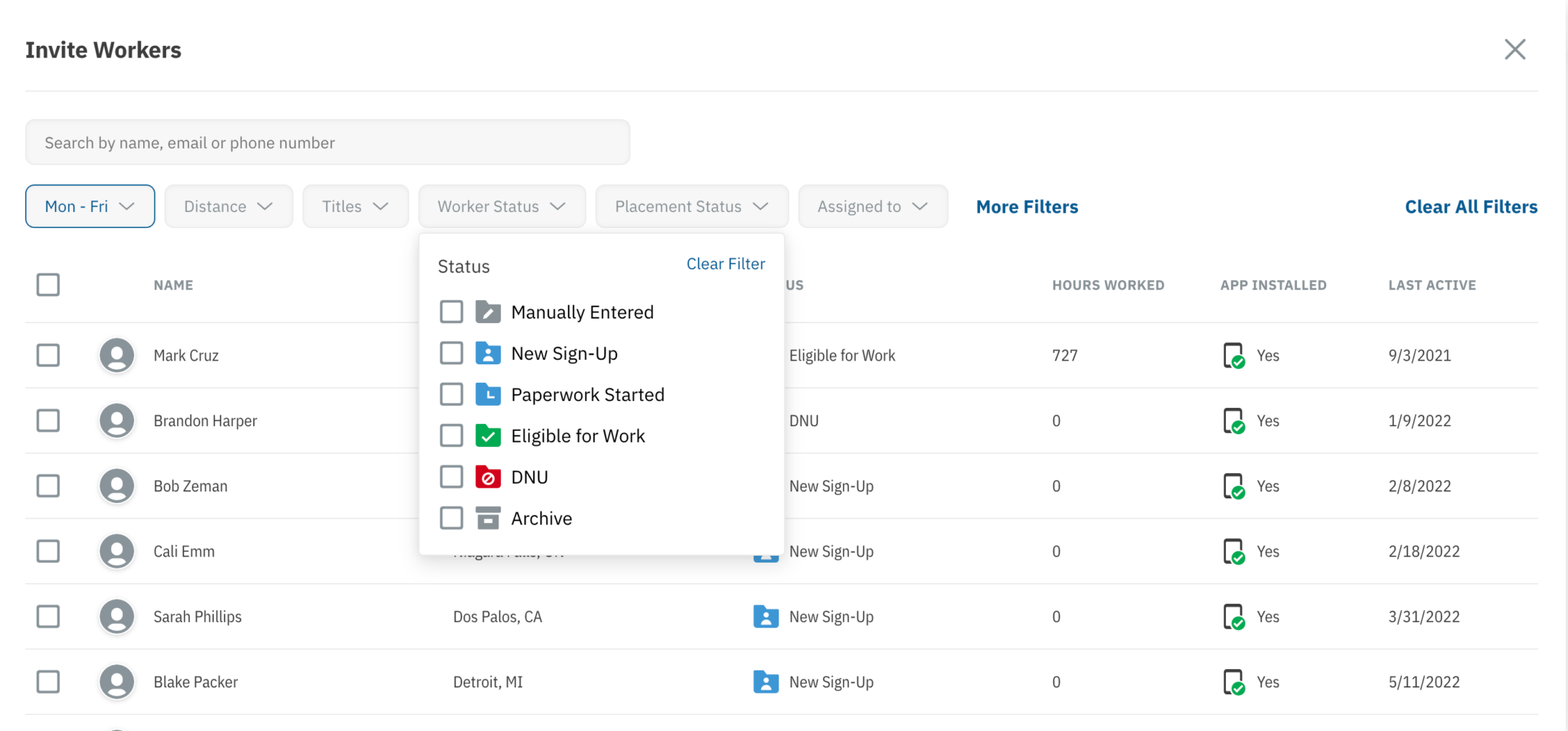The height and width of the screenshot is (731, 1568).
Task: Click the Eligible for Work checkmark icon
Action: pyautogui.click(x=488, y=435)
